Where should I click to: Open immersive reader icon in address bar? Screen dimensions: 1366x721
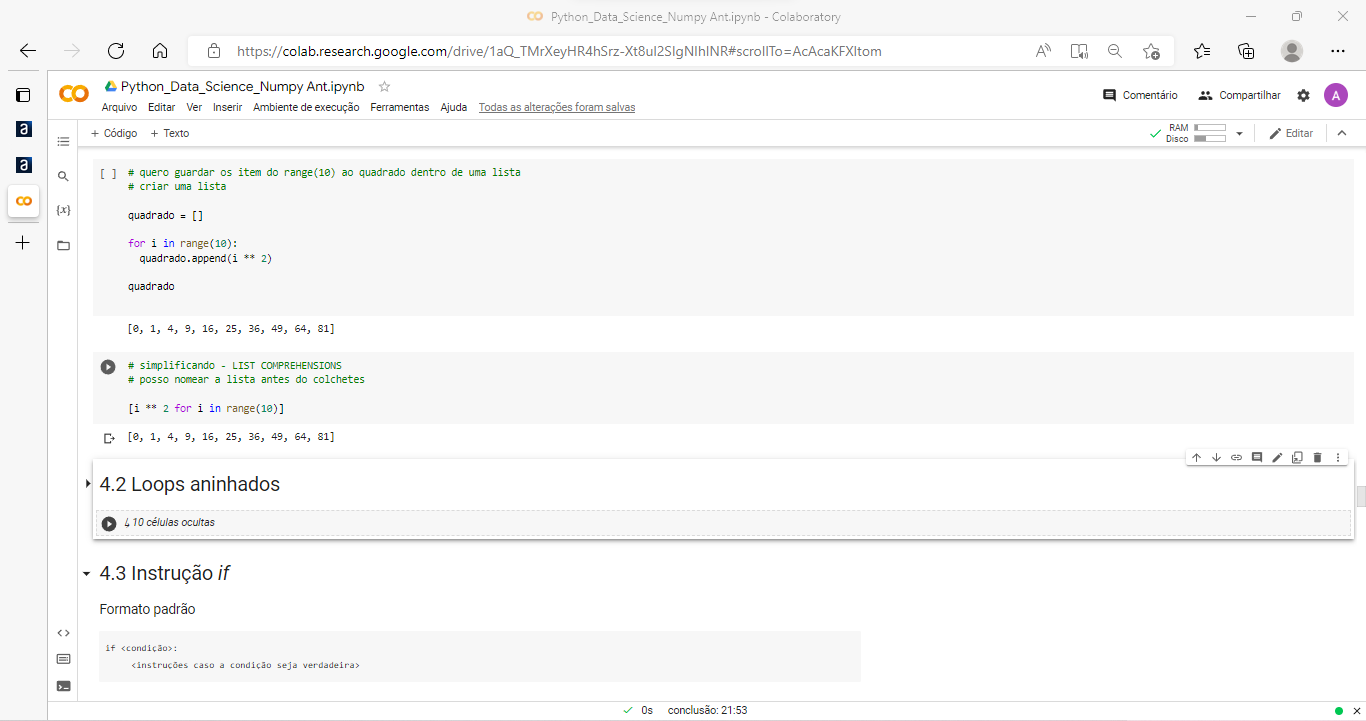point(1079,51)
